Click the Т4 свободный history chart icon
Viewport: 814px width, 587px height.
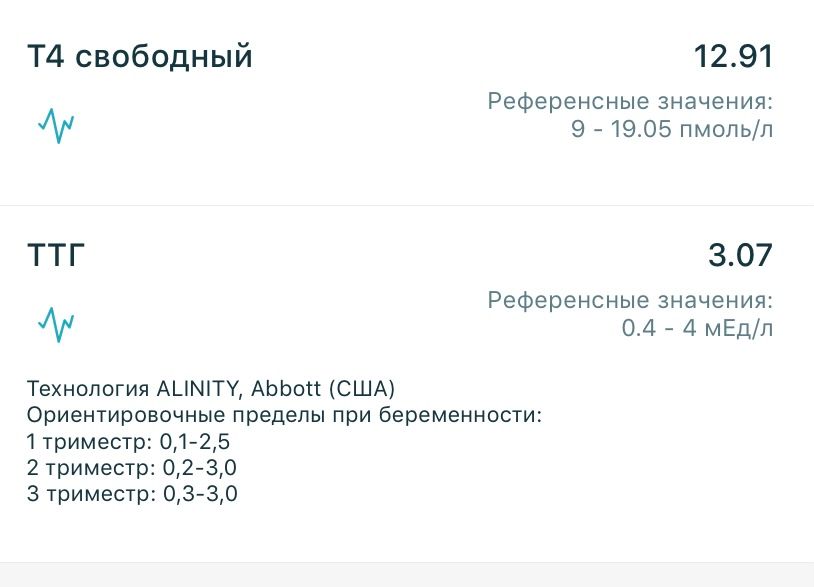click(57, 124)
